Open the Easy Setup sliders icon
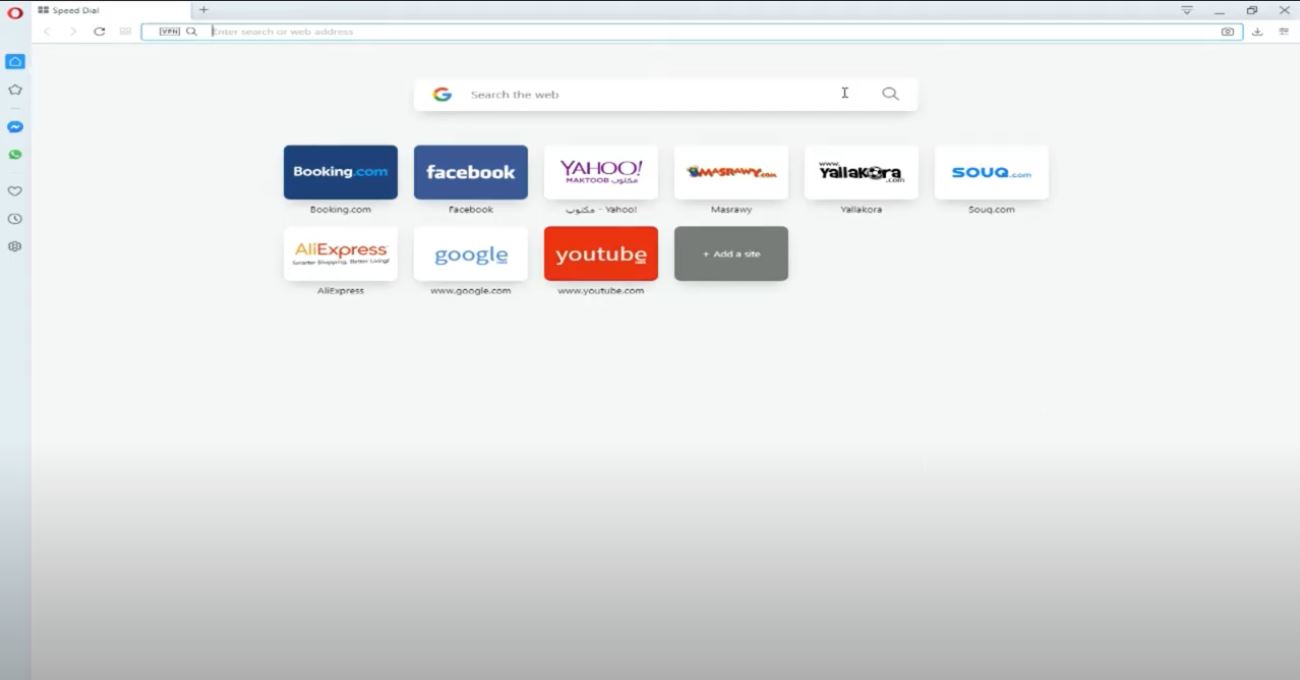This screenshot has width=1300, height=680. 1284,32
